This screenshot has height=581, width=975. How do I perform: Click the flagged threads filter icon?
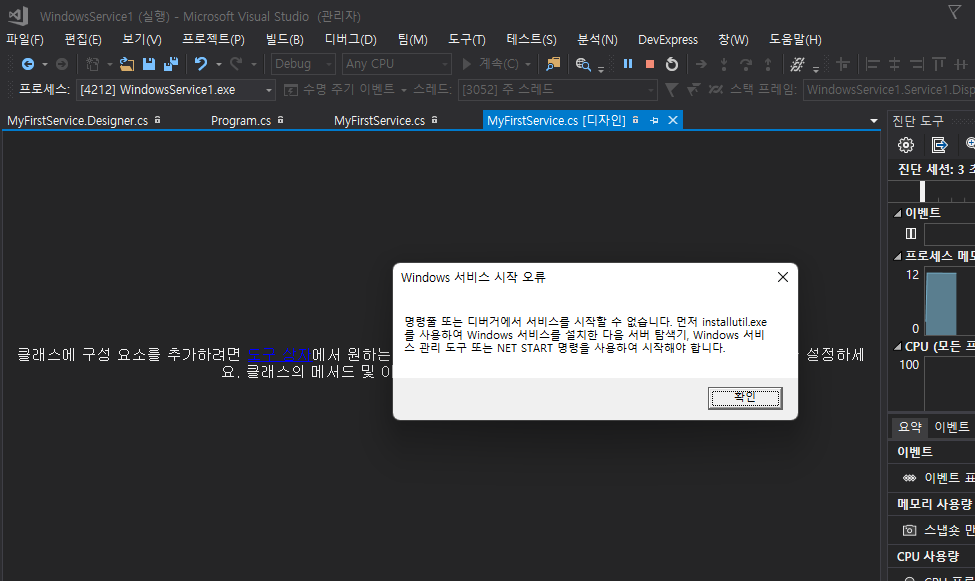[693, 90]
